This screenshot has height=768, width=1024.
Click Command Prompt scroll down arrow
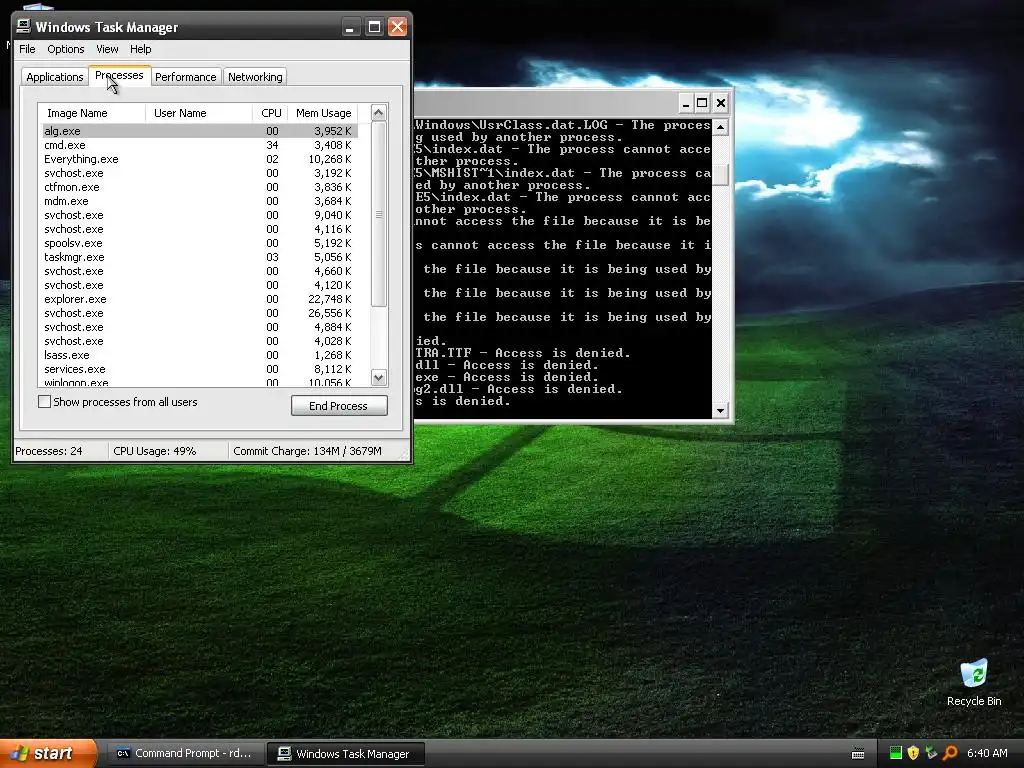coord(720,410)
